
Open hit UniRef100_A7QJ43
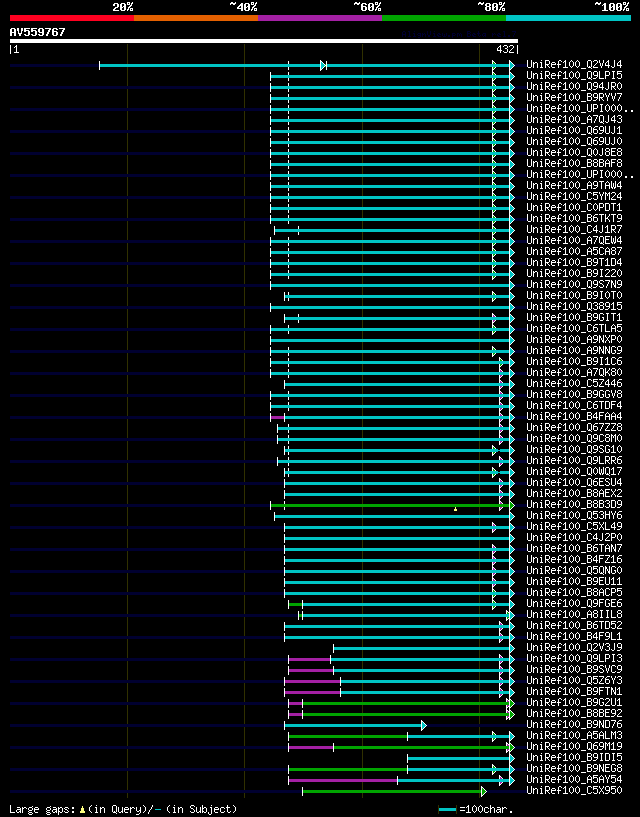(x=574, y=119)
